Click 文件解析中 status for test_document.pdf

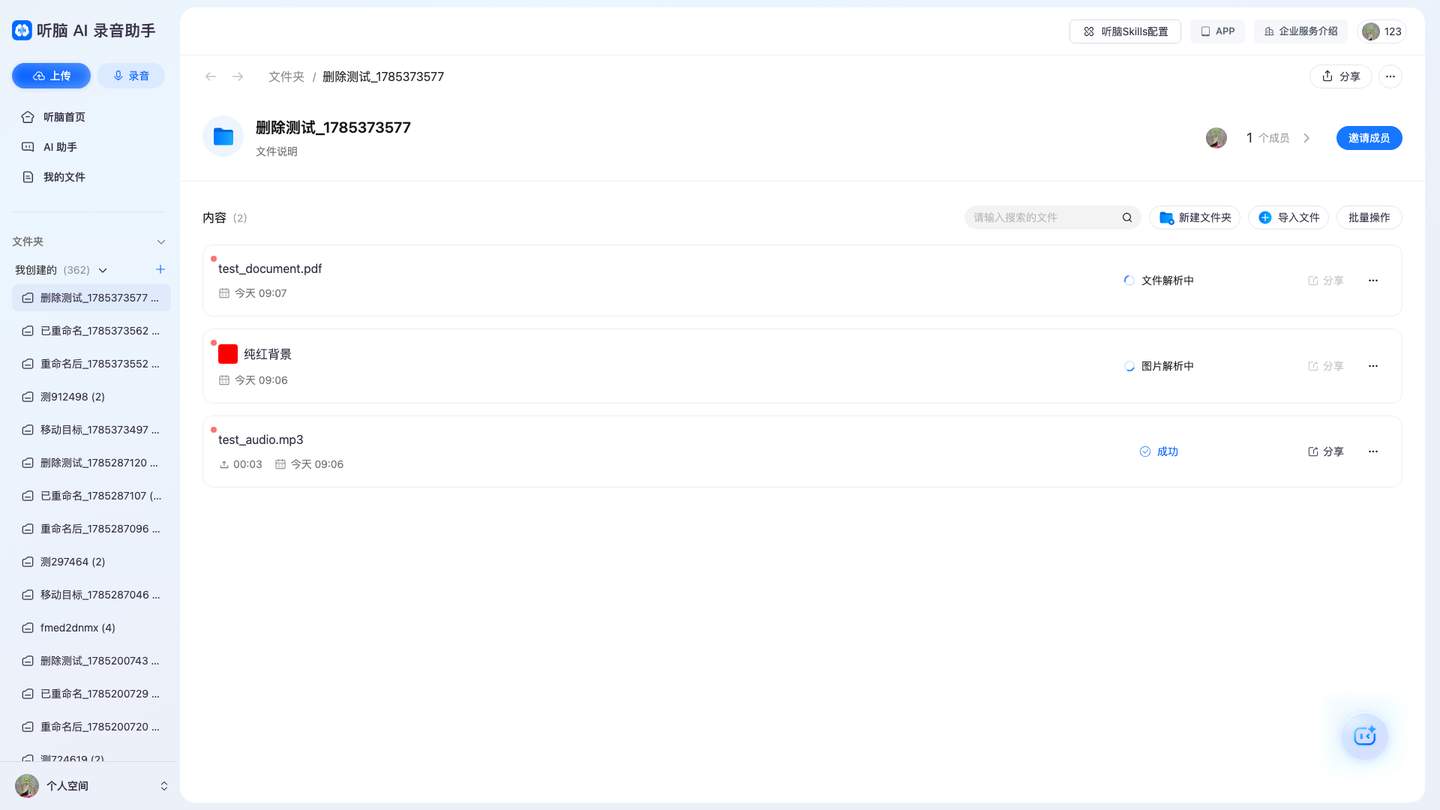pyautogui.click(x=1159, y=281)
